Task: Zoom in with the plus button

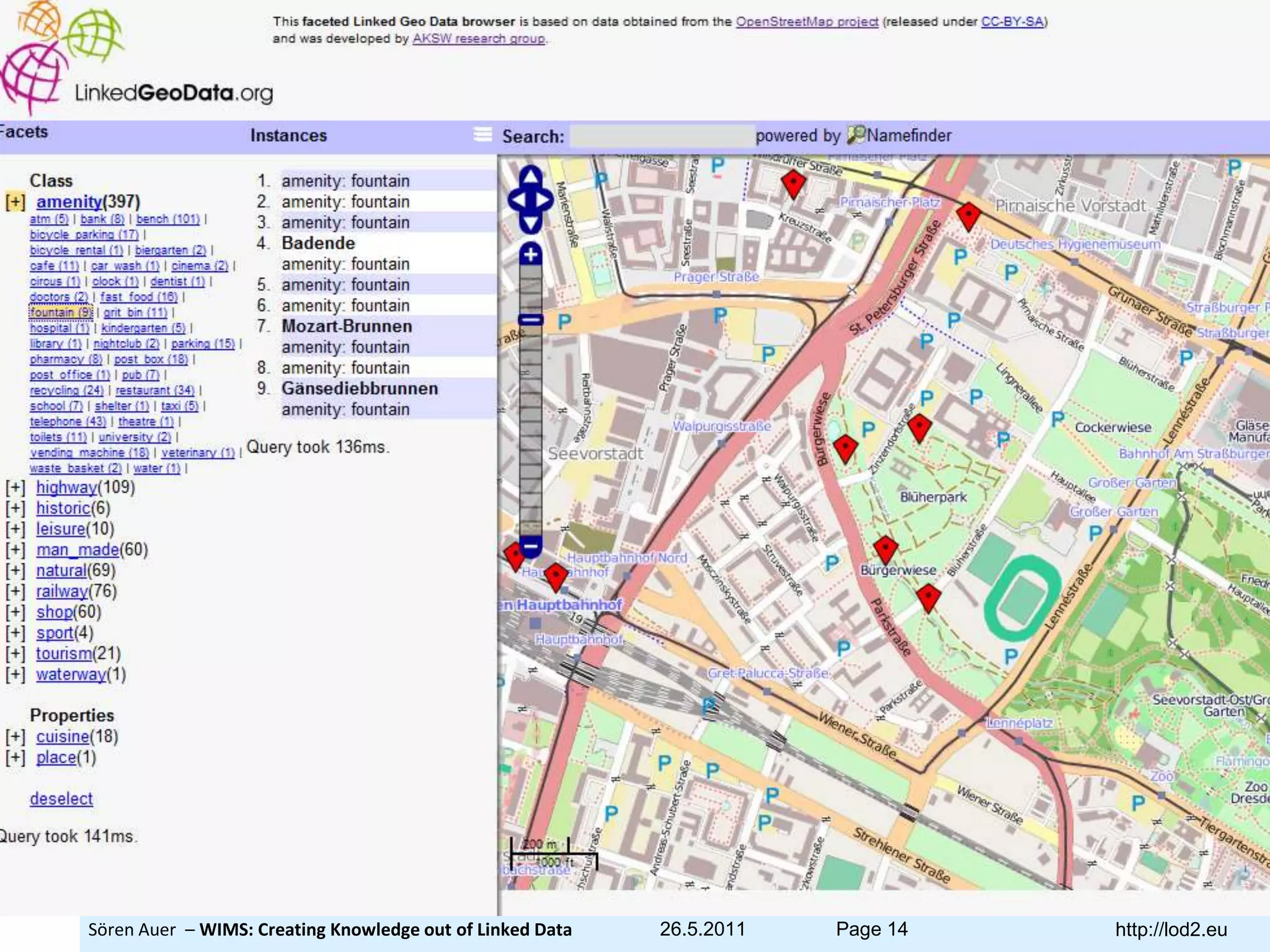Action: (x=531, y=254)
